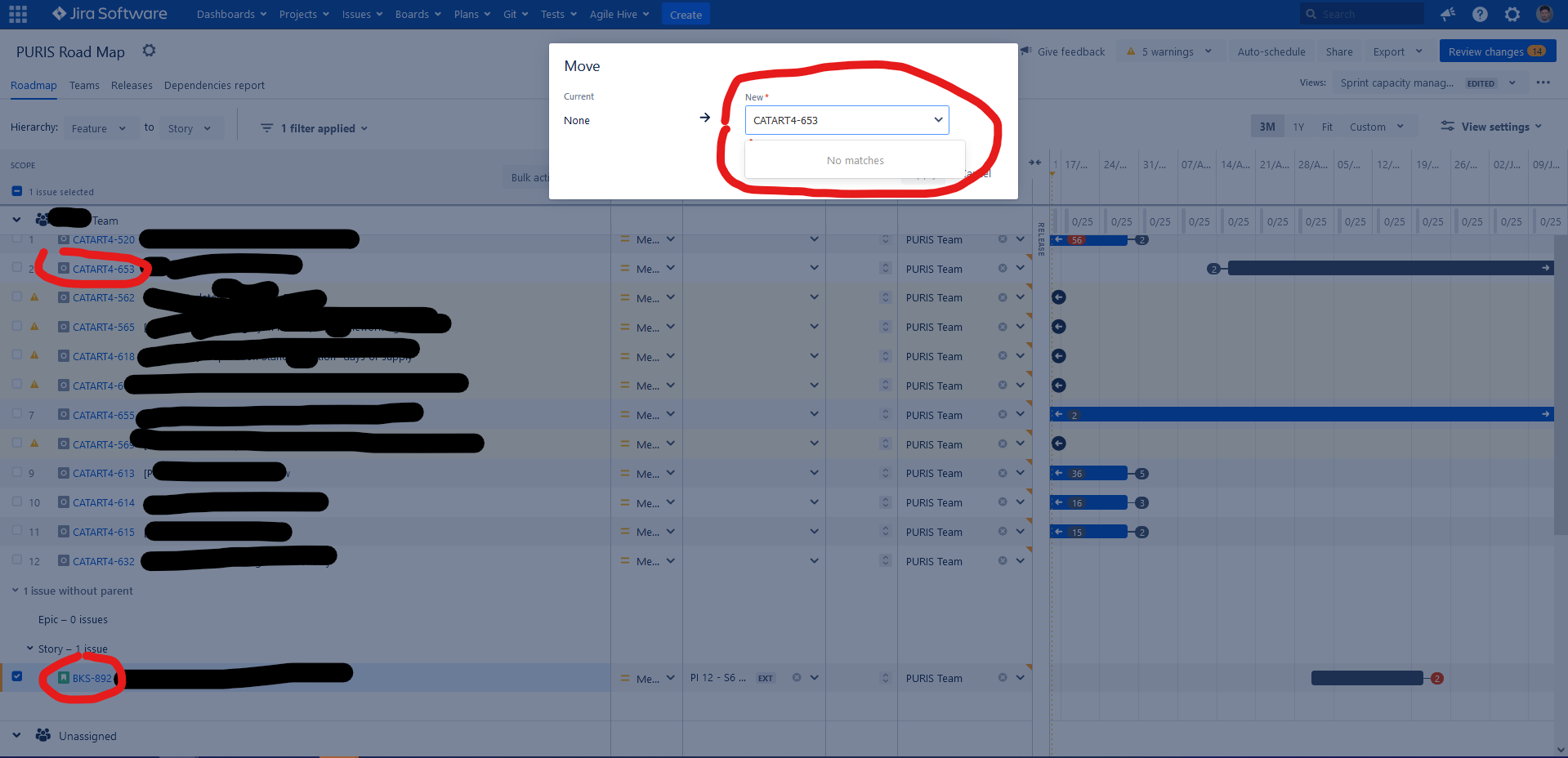Uncheck the BKS-892 issue checkbox
This screenshot has height=758, width=1568.
(x=17, y=676)
